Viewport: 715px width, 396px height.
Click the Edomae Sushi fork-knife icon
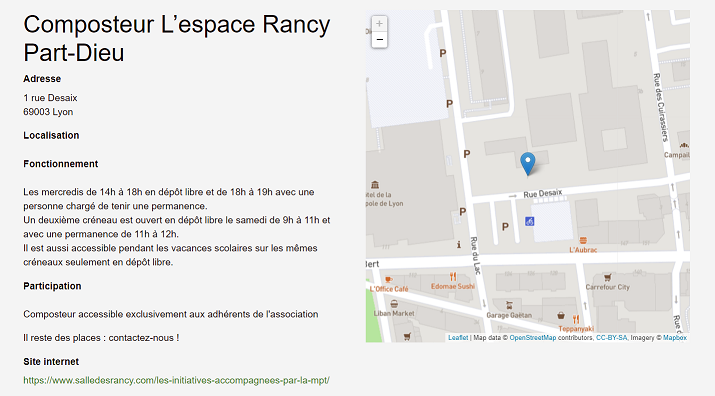pyautogui.click(x=453, y=276)
